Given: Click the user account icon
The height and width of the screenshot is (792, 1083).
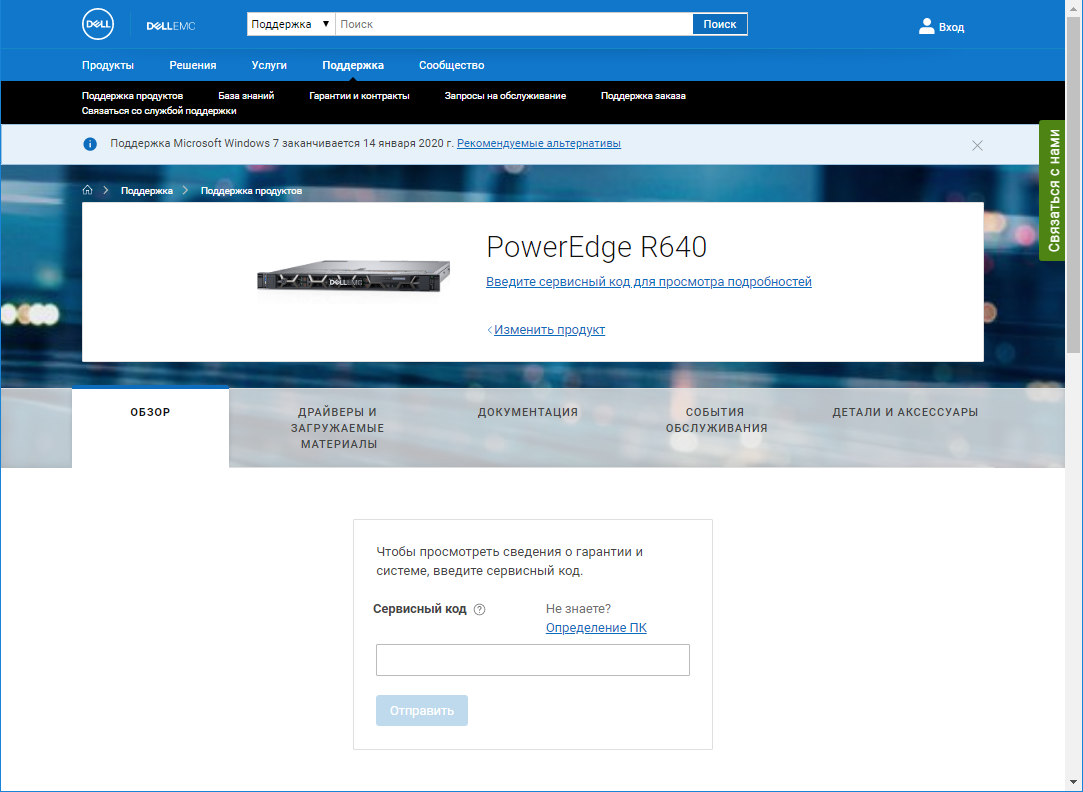Looking at the screenshot, I should [926, 26].
